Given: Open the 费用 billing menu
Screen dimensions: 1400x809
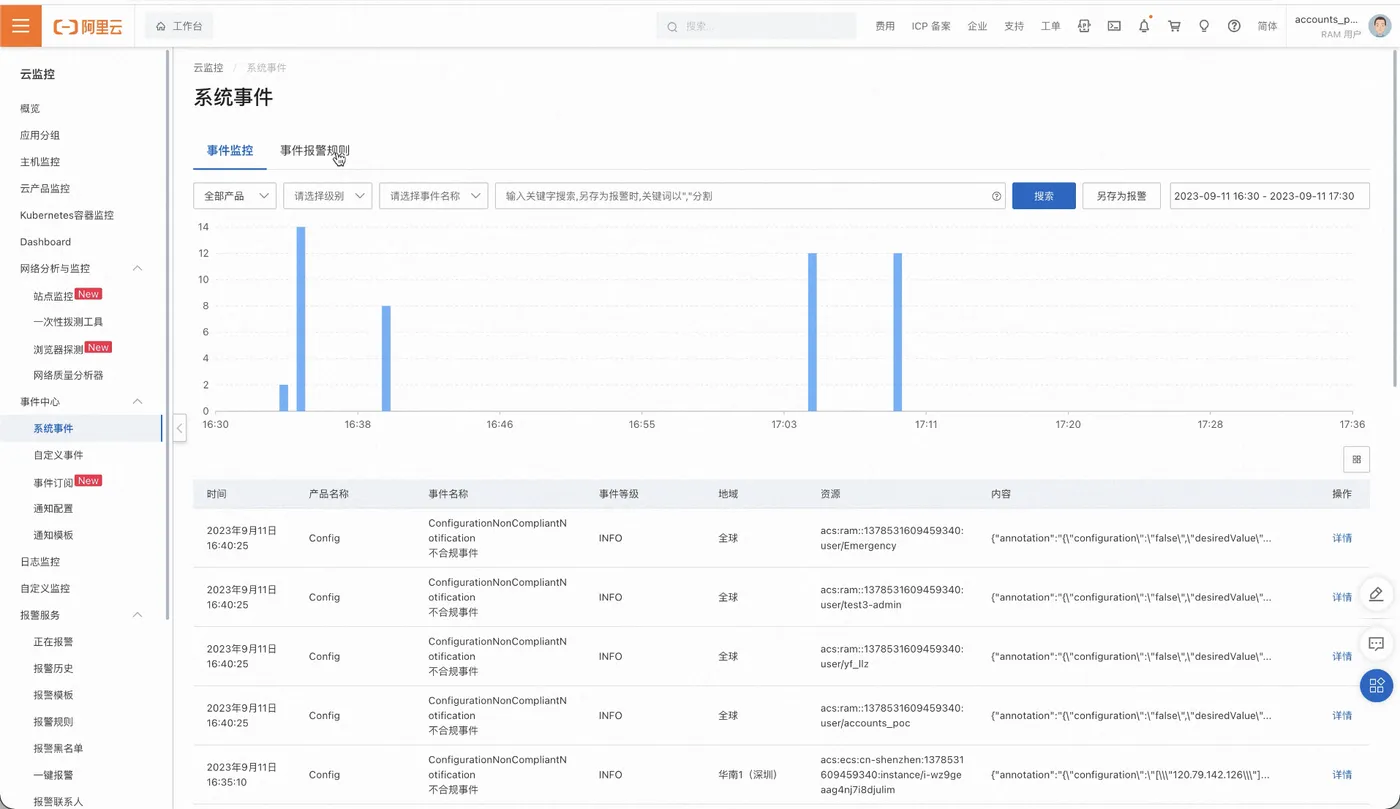Looking at the screenshot, I should [x=885, y=27].
